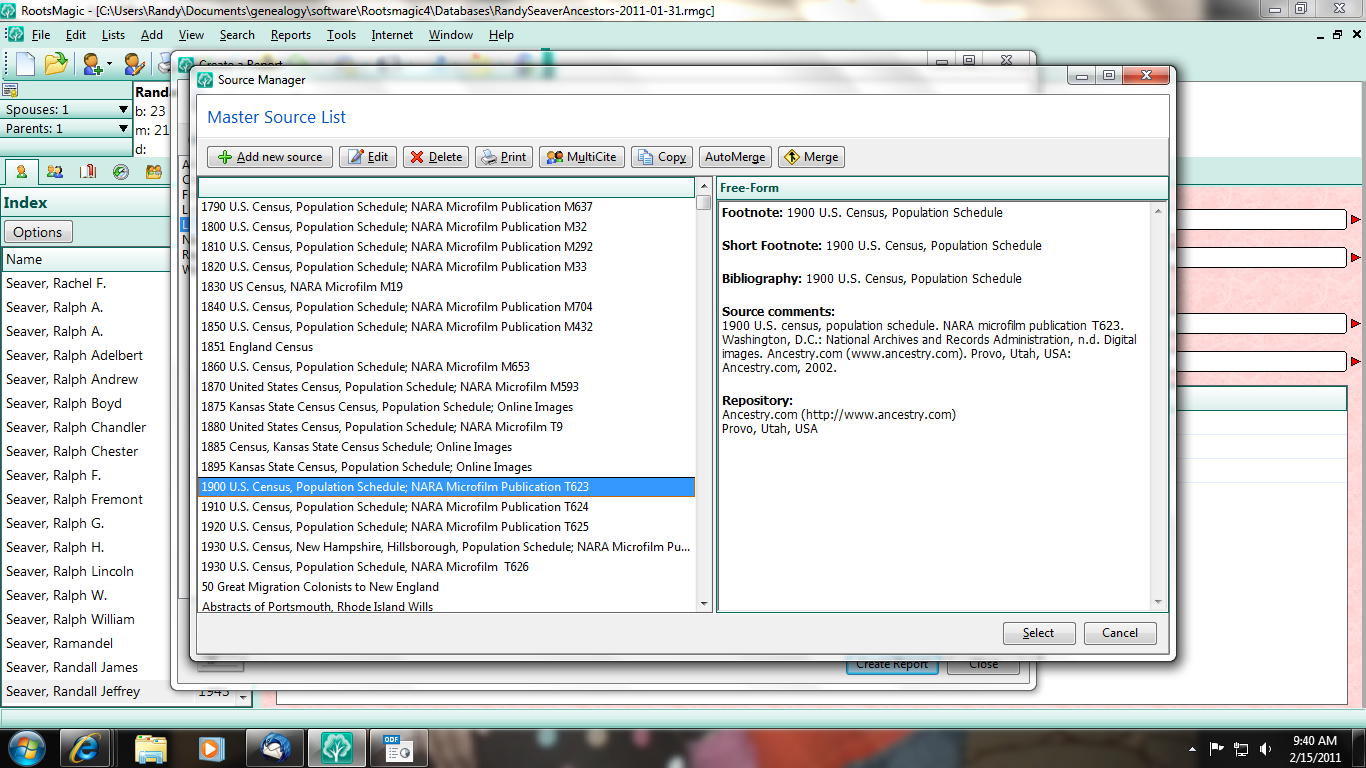This screenshot has height=768, width=1366.
Task: Click RootsMagic tree icon in taskbar
Action: [x=338, y=748]
